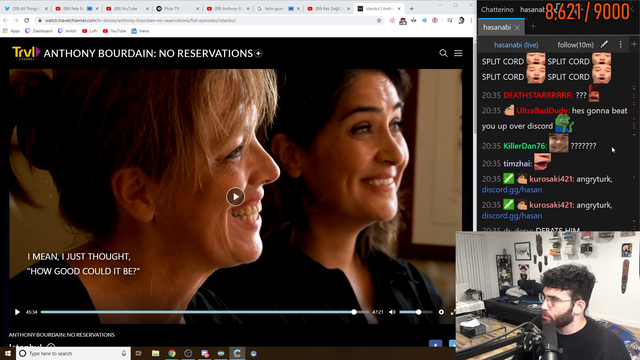The height and width of the screenshot is (360, 640).
Task: Open the first discord.gg/hasan link
Action: coord(512,190)
